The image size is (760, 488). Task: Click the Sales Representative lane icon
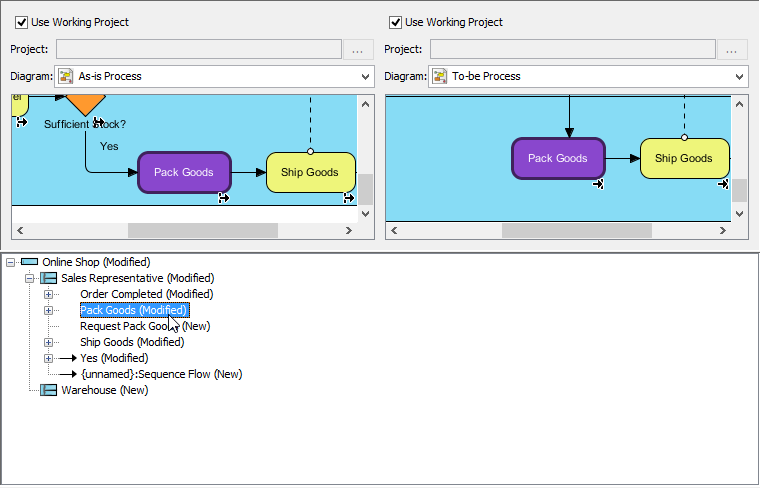(48, 278)
